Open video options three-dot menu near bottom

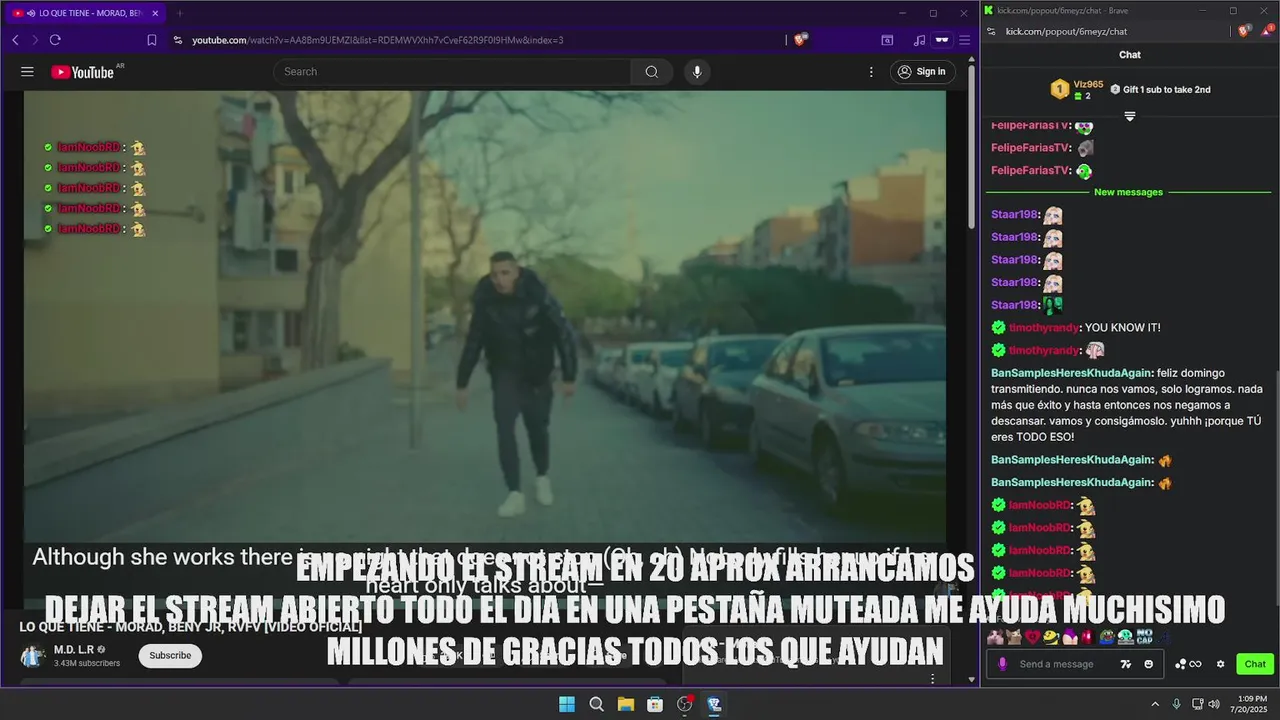[x=933, y=679]
